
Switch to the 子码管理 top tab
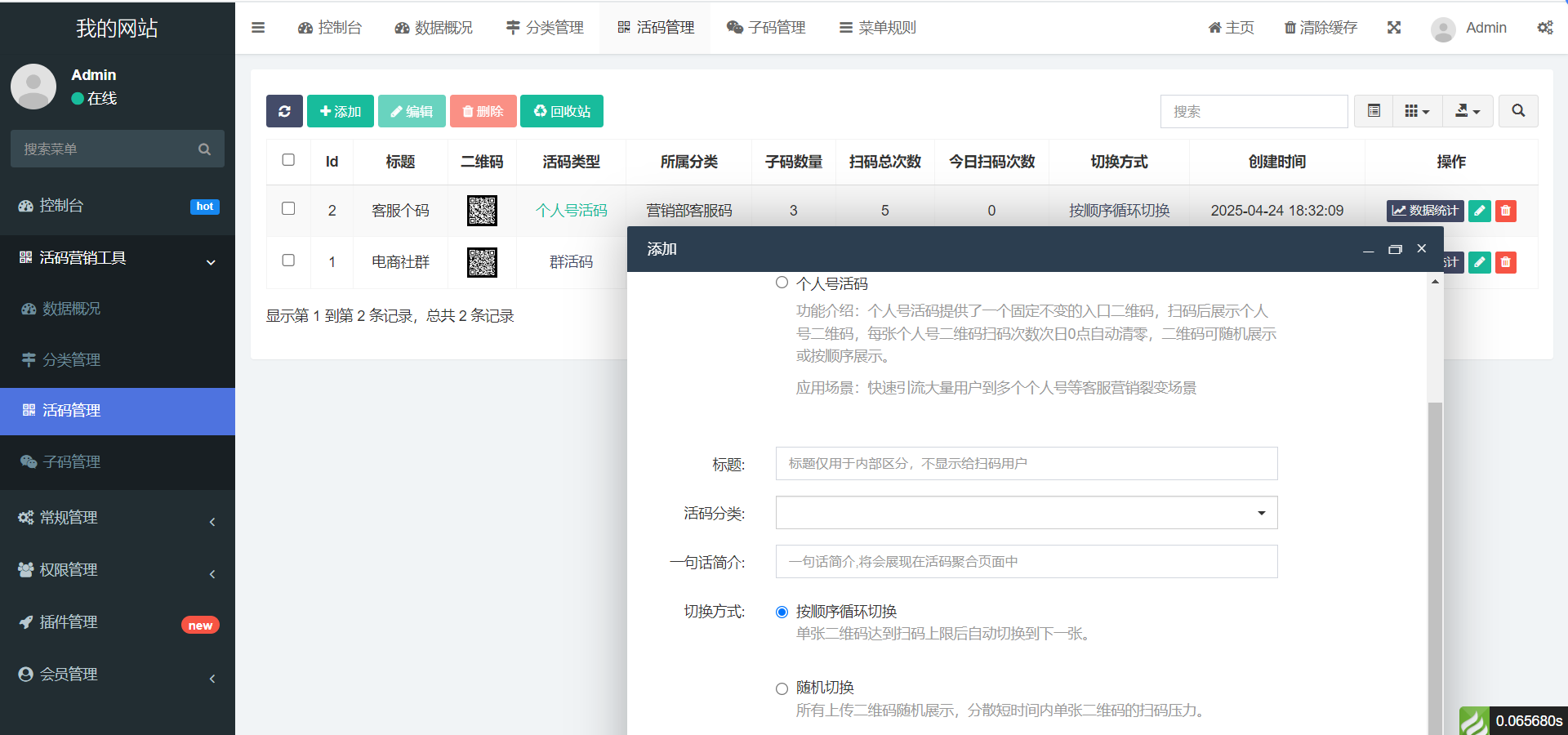click(766, 28)
